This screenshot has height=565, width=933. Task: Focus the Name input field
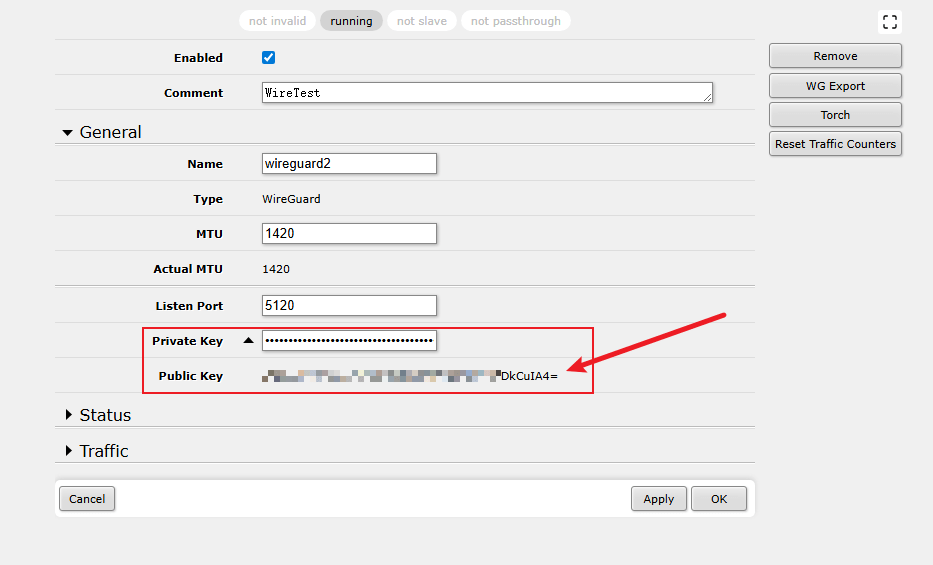[x=349, y=164]
